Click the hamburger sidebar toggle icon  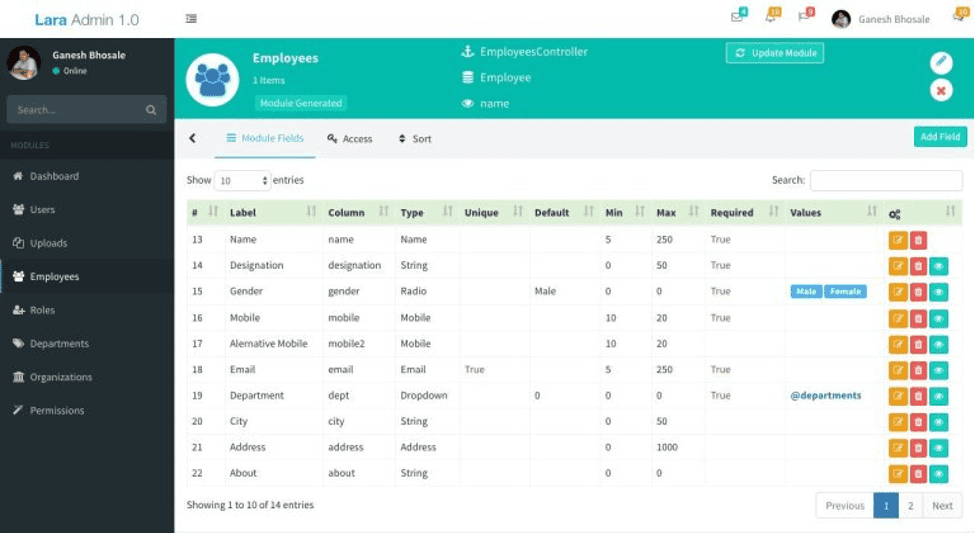click(191, 19)
